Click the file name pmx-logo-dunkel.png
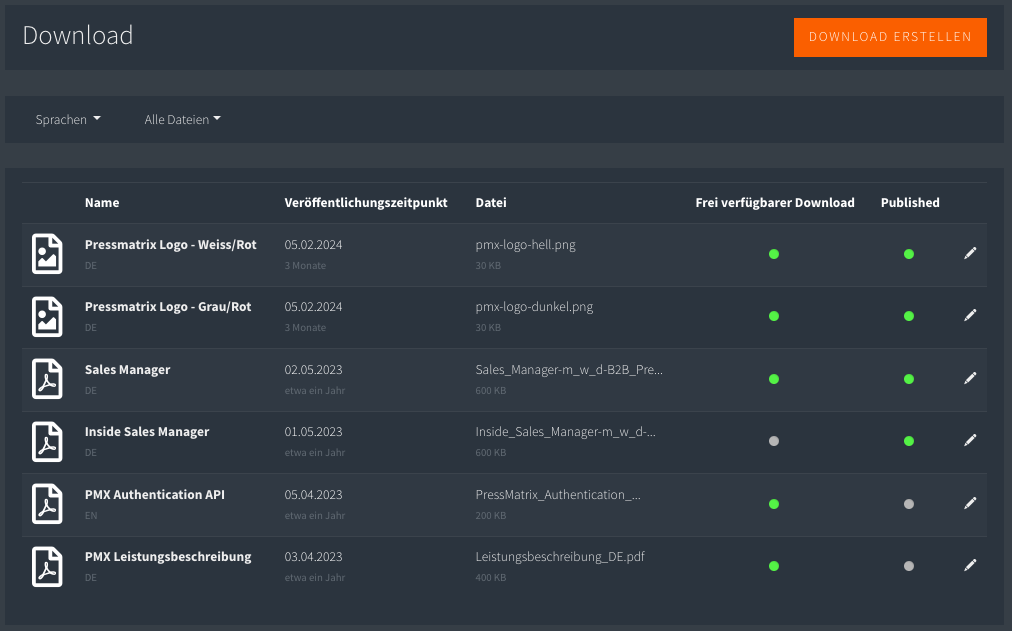This screenshot has height=631, width=1012. 534,306
